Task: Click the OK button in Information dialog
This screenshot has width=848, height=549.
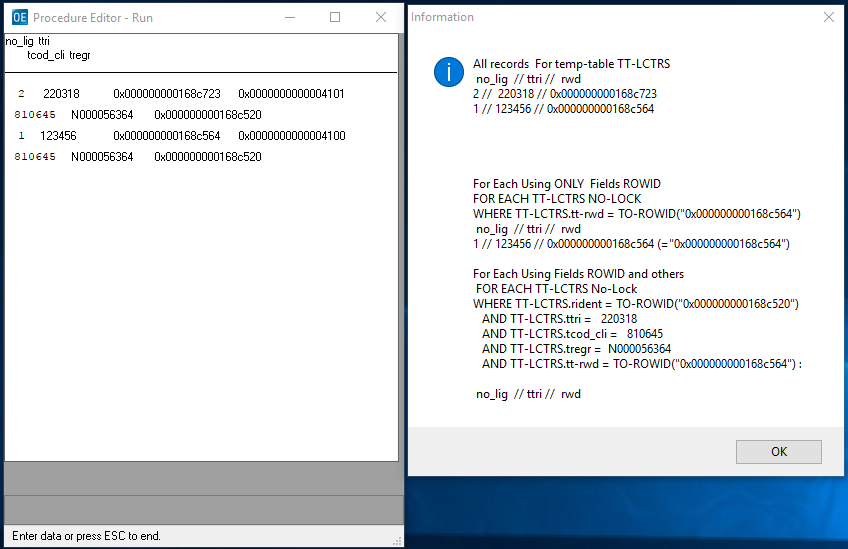Action: pyautogui.click(x=778, y=452)
